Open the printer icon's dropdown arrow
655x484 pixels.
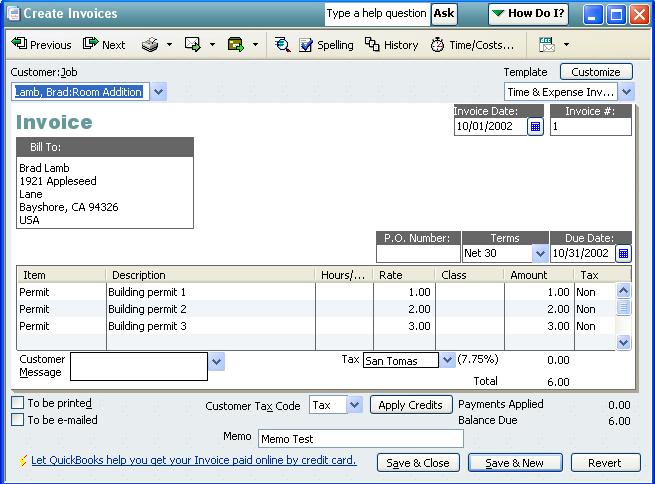[169, 44]
